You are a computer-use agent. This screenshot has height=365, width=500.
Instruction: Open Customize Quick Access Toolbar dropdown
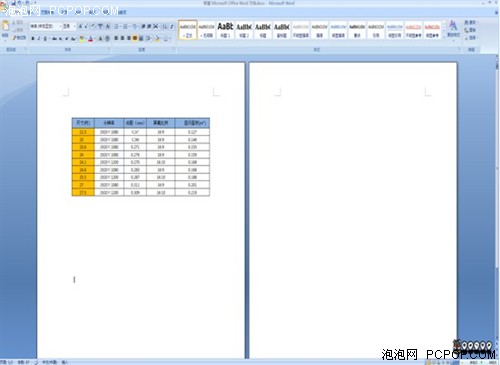(35, 3)
